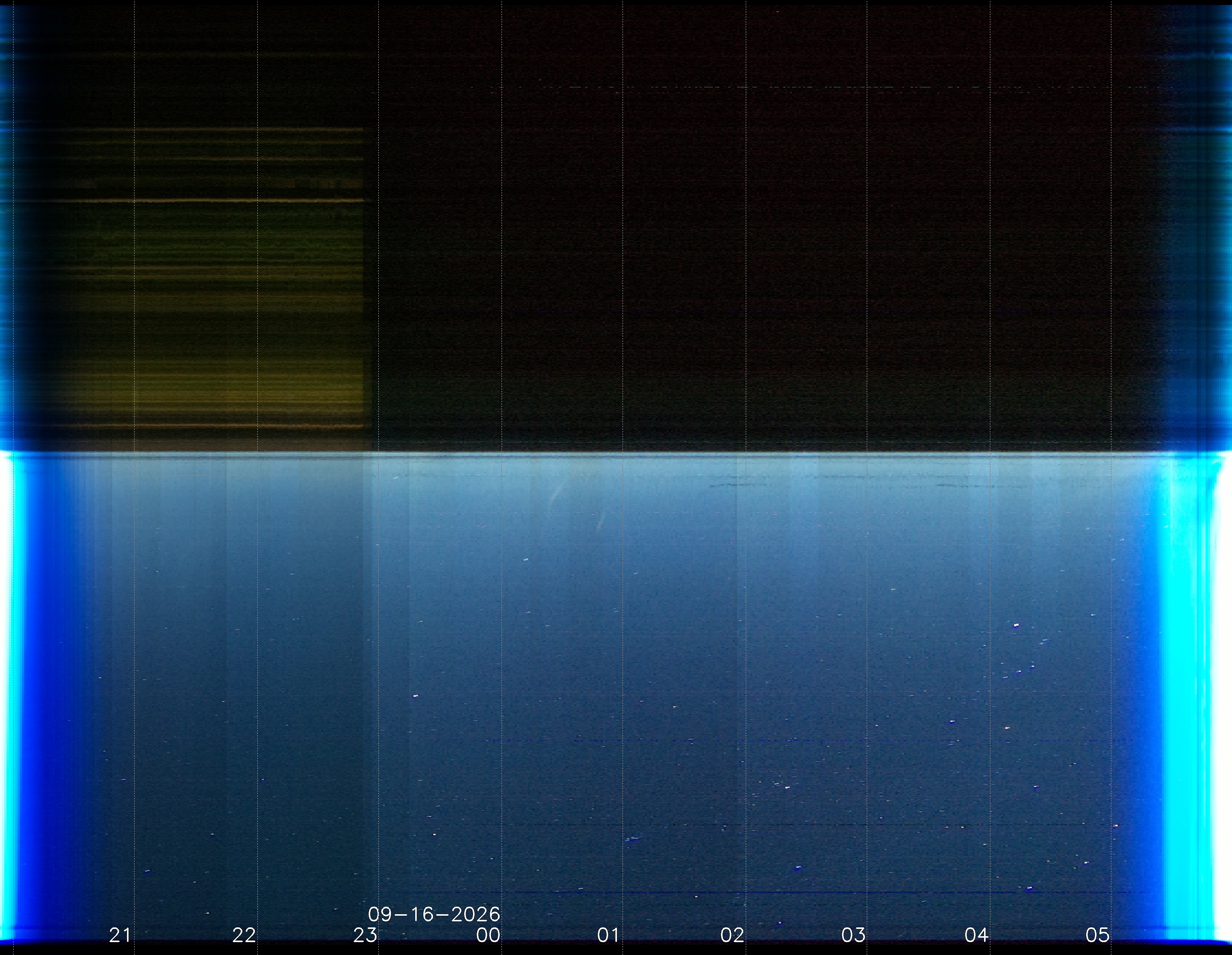Click the 23 hour label

pos(365,935)
